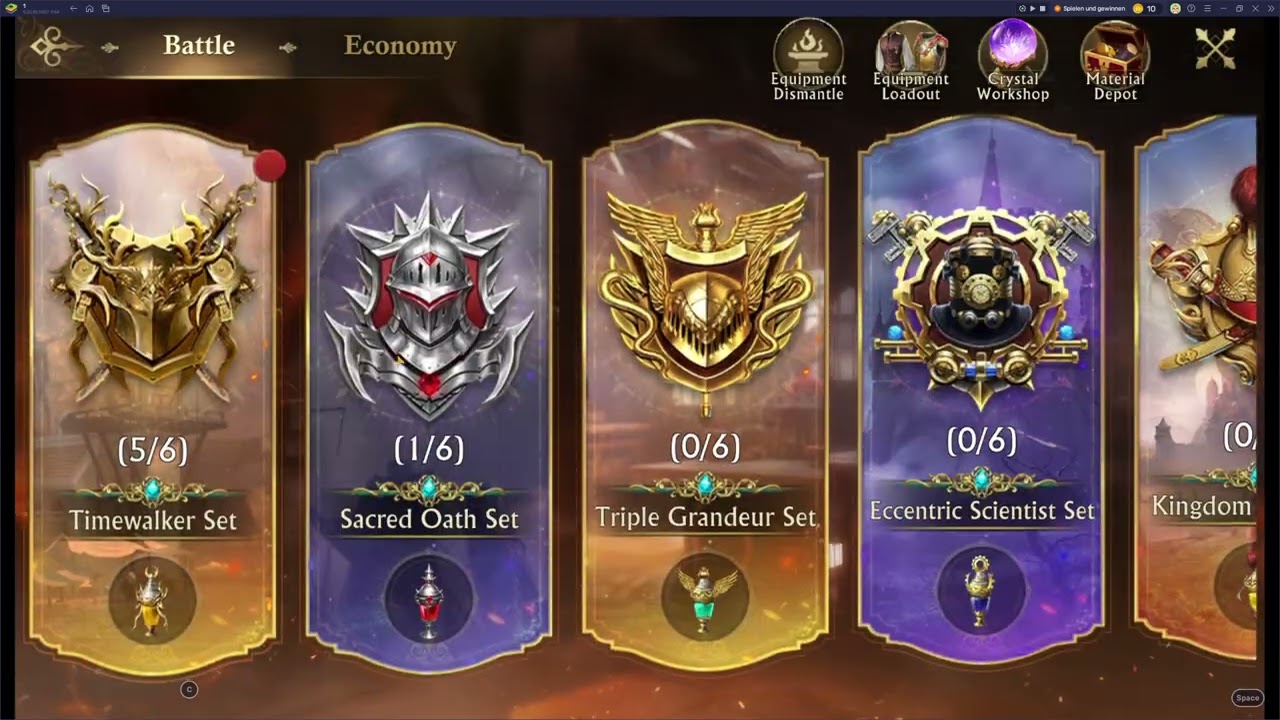Click BlueStacks home icon in title bar
The height and width of the screenshot is (720, 1280).
(89, 8)
